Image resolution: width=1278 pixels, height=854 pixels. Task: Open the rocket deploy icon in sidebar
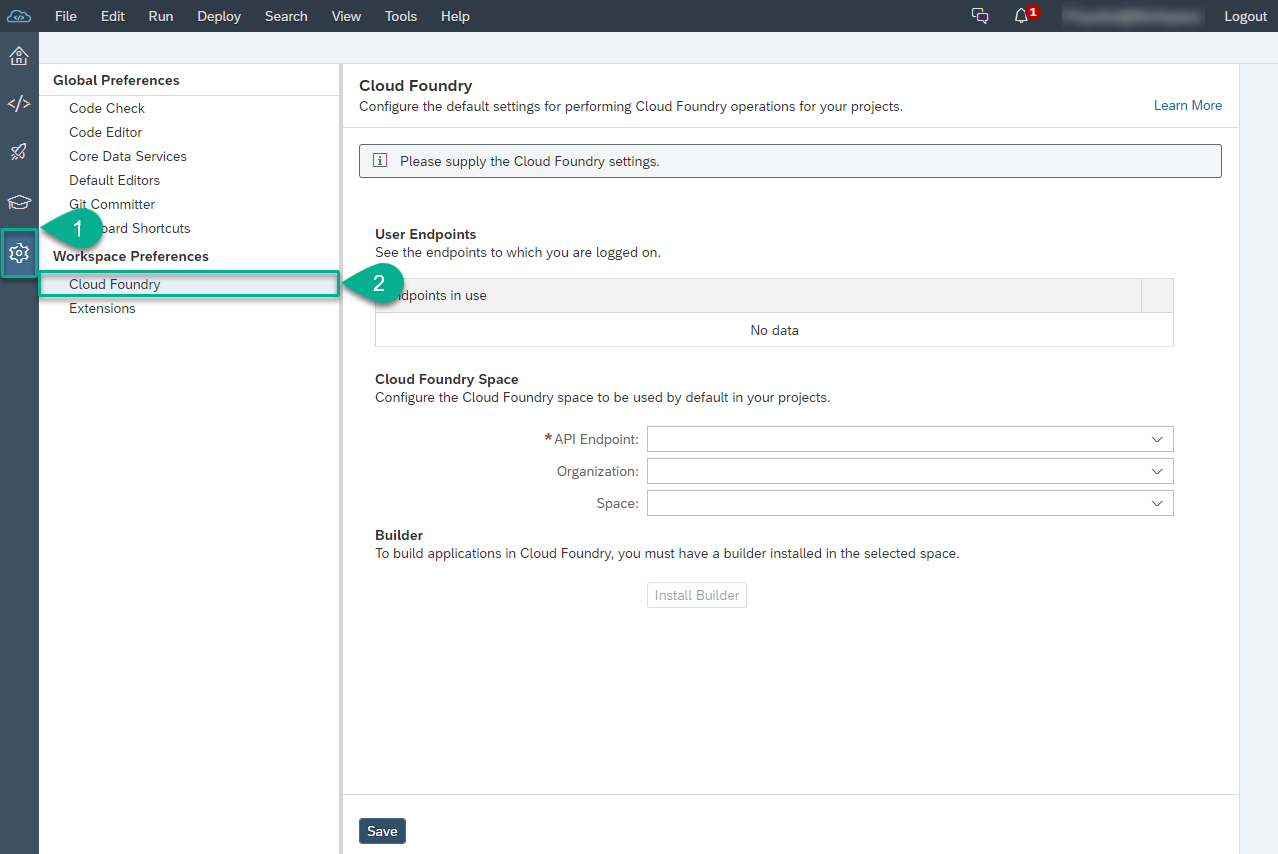click(19, 152)
